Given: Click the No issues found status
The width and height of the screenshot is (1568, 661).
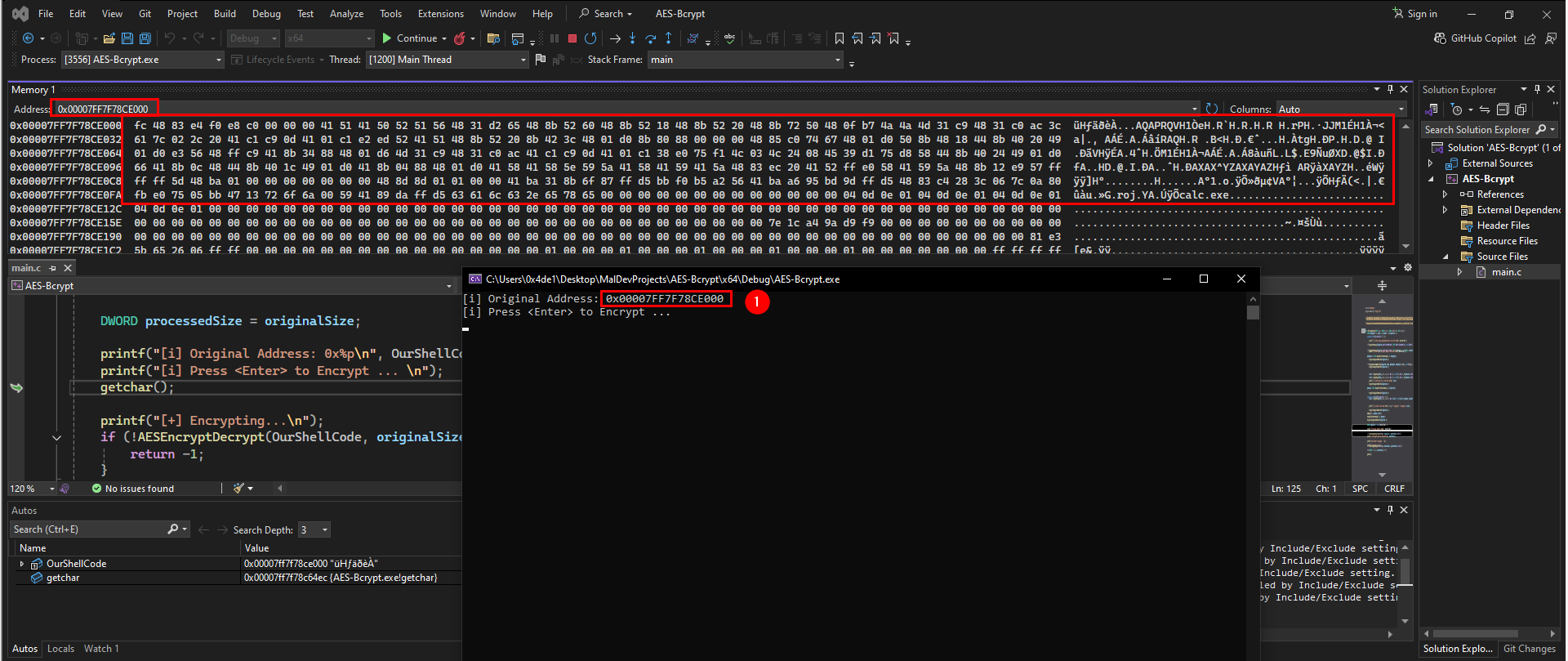Looking at the screenshot, I should tap(132, 489).
